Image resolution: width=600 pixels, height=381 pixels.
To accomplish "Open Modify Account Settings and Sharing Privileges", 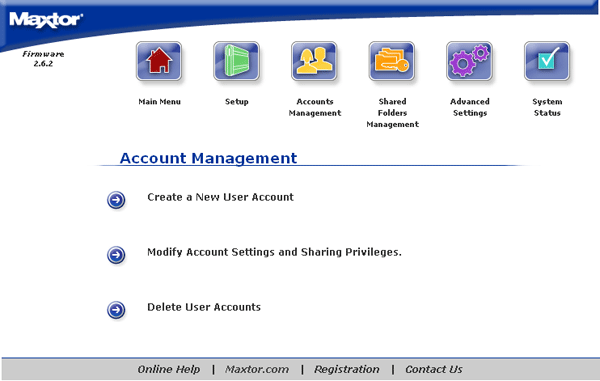I will pos(274,252).
